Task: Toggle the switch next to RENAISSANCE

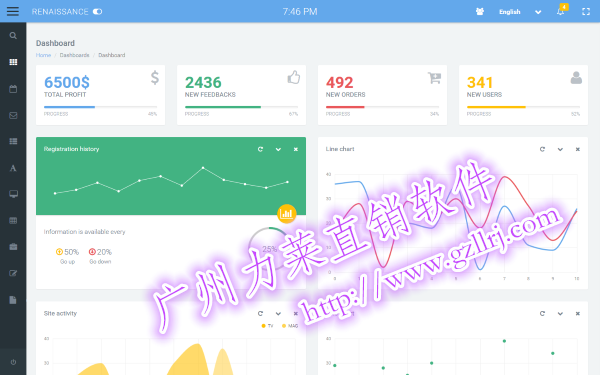Action: 98,12
